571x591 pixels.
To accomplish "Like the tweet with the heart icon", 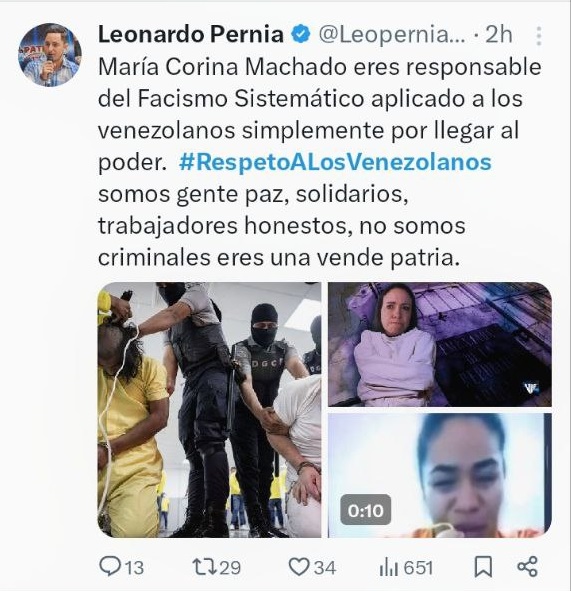I will [x=299, y=567].
